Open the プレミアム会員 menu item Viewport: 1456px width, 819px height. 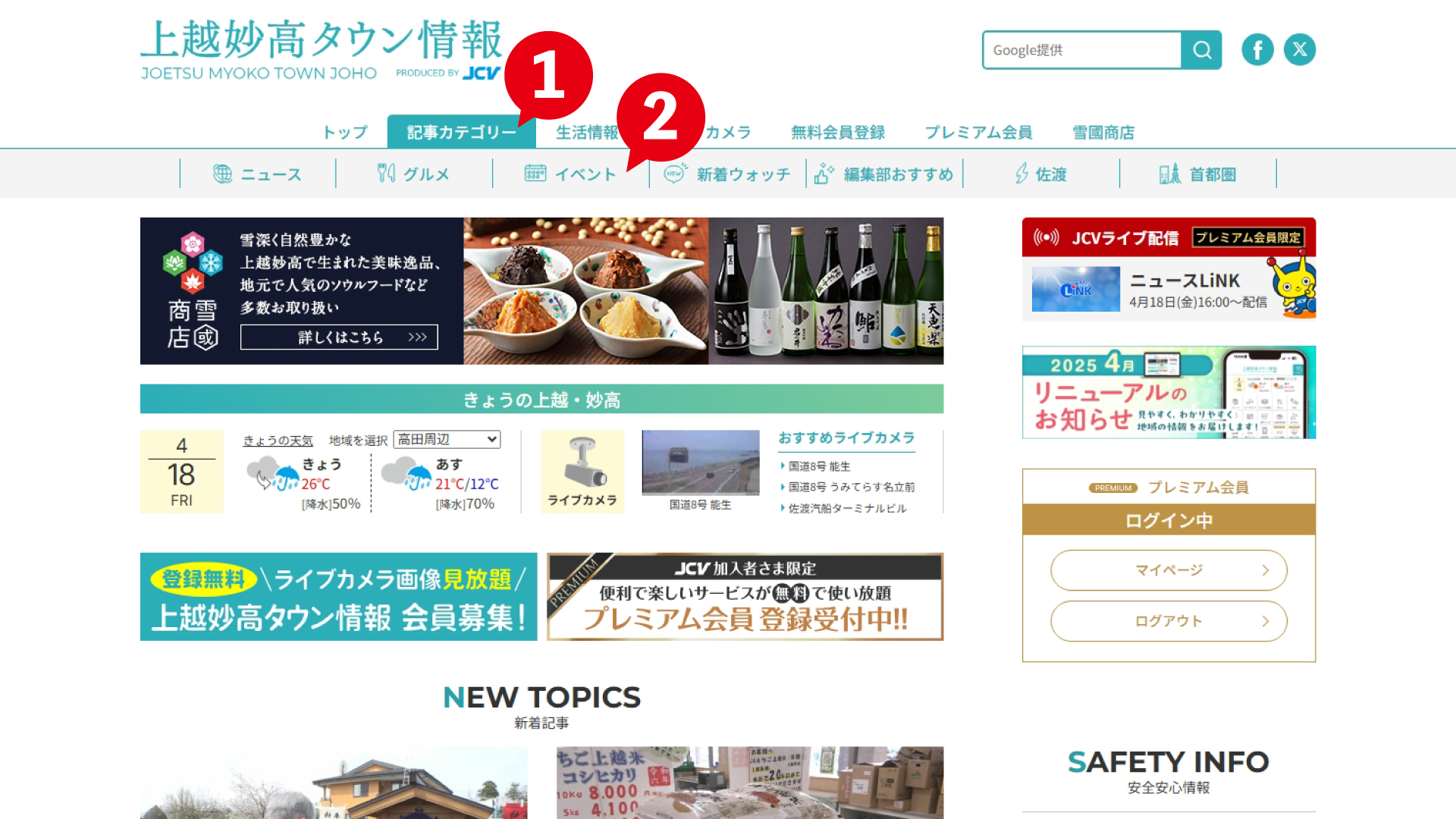pyautogui.click(x=978, y=133)
